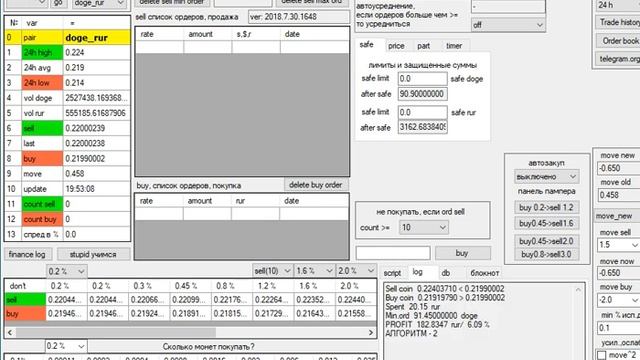Click the safe doge safe limit field
The height and width of the screenshot is (360, 640).
[x=422, y=78]
